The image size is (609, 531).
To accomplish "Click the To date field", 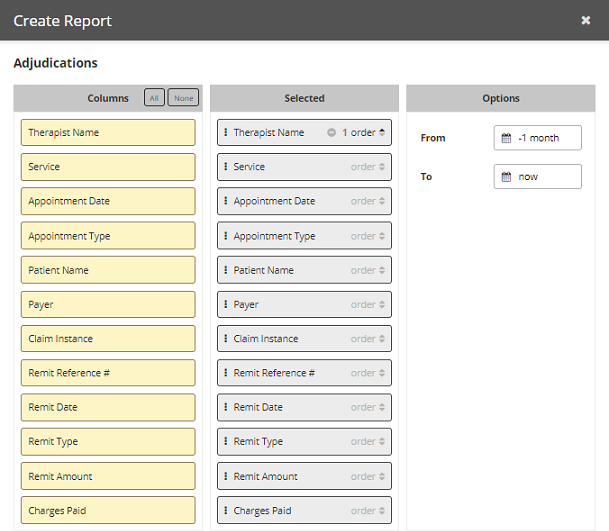I will 538,176.
